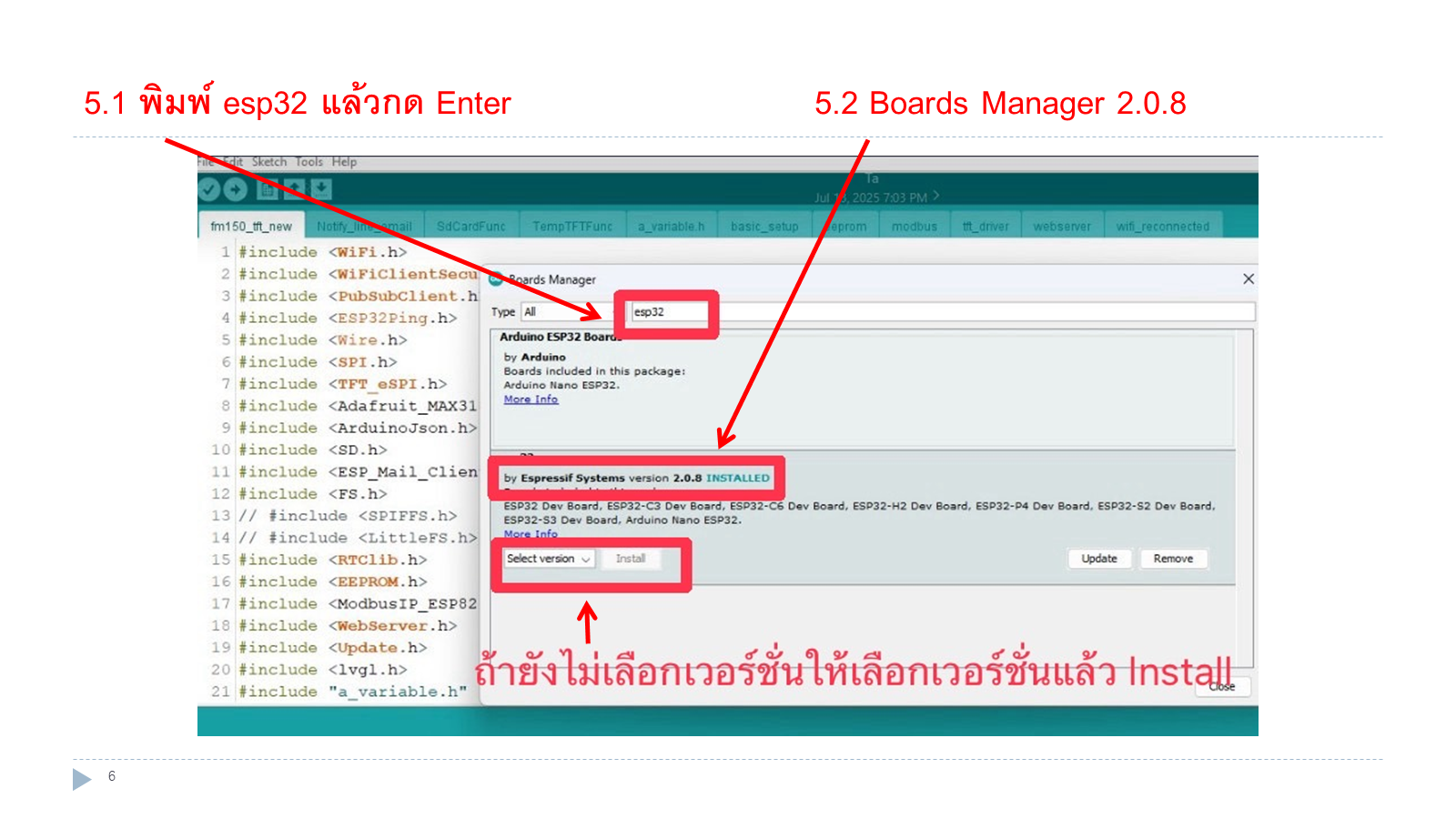This screenshot has width=1456, height=819.
Task: Click the ESP32 Dev Board list description
Action: click(859, 512)
